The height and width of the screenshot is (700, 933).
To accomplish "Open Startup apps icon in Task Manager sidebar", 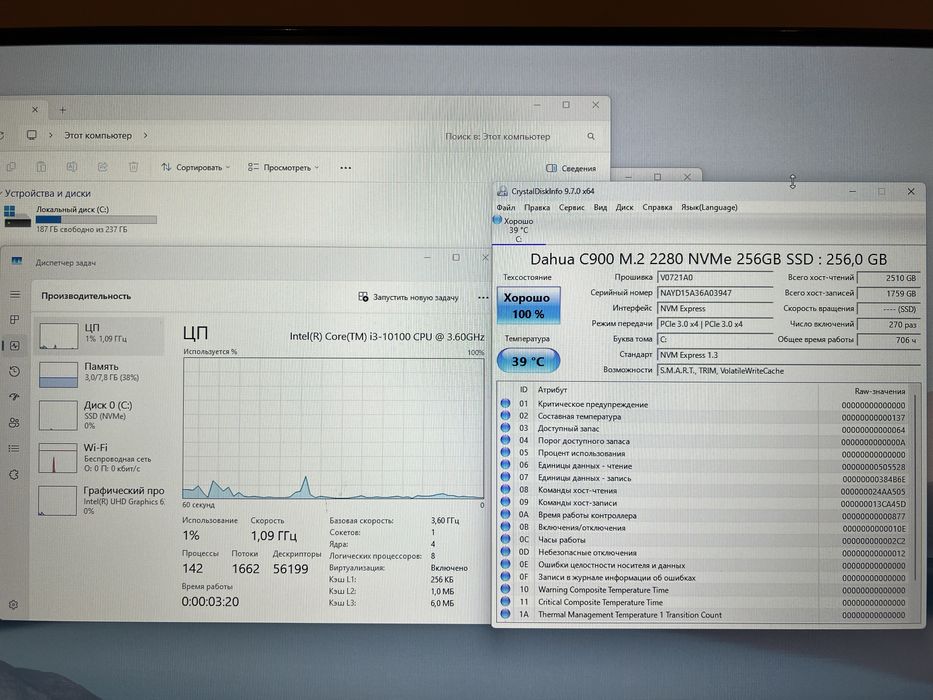I will [15, 396].
